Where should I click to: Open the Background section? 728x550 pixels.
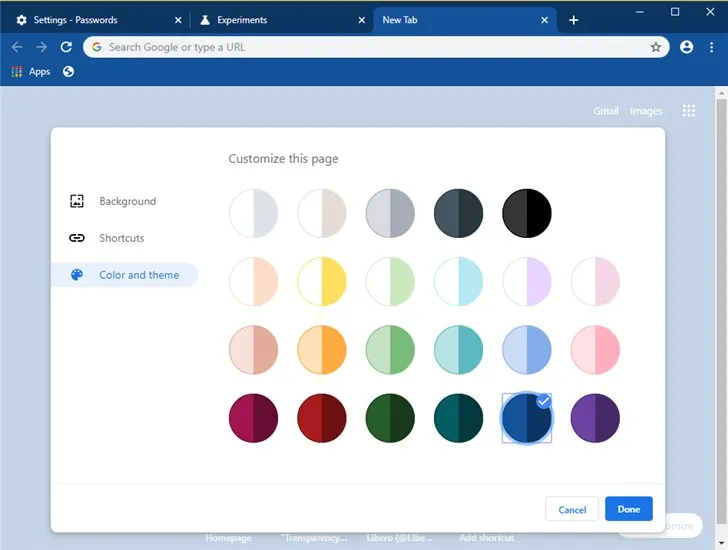point(124,201)
